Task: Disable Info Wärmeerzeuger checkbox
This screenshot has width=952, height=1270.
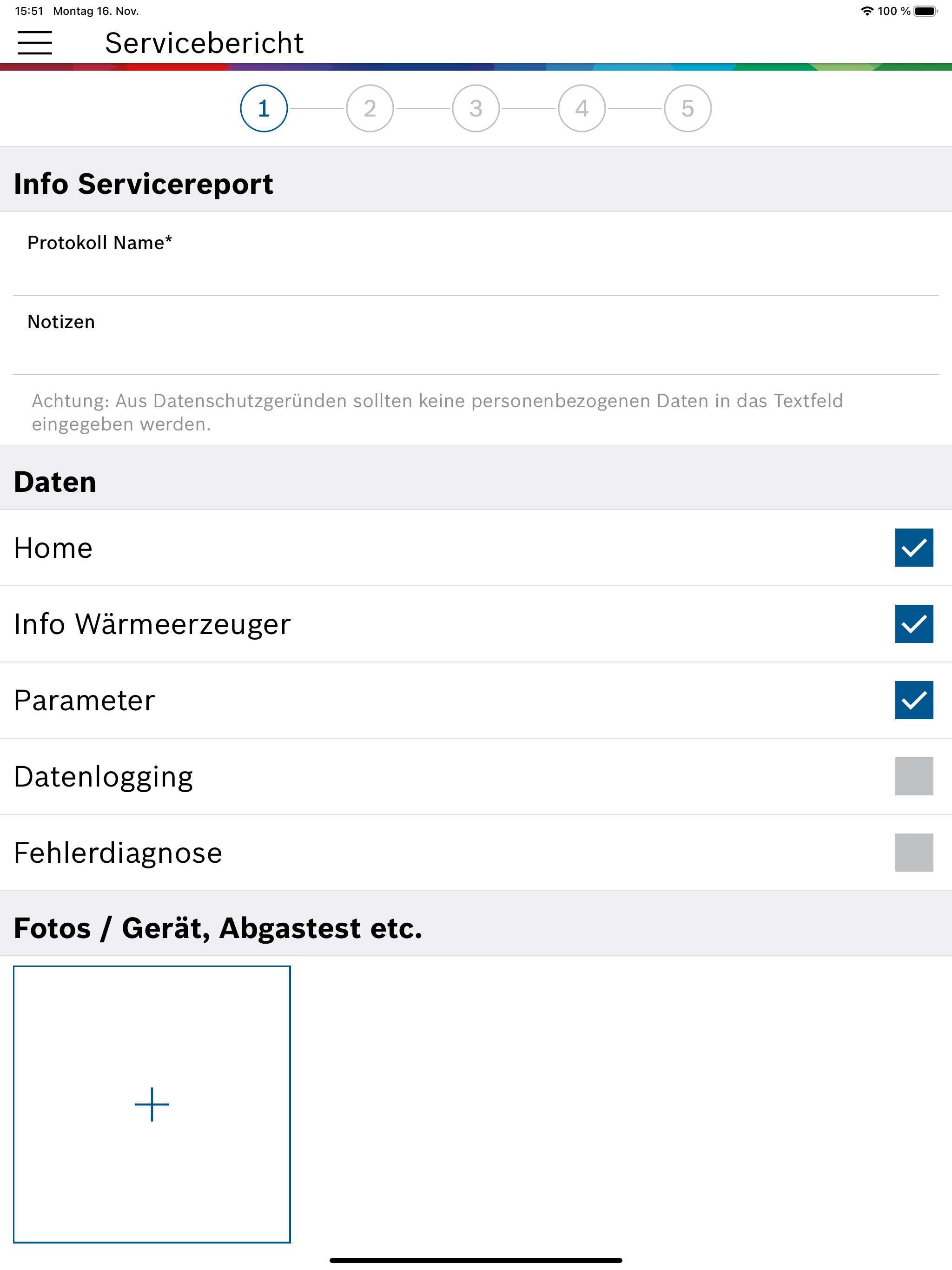Action: (913, 623)
